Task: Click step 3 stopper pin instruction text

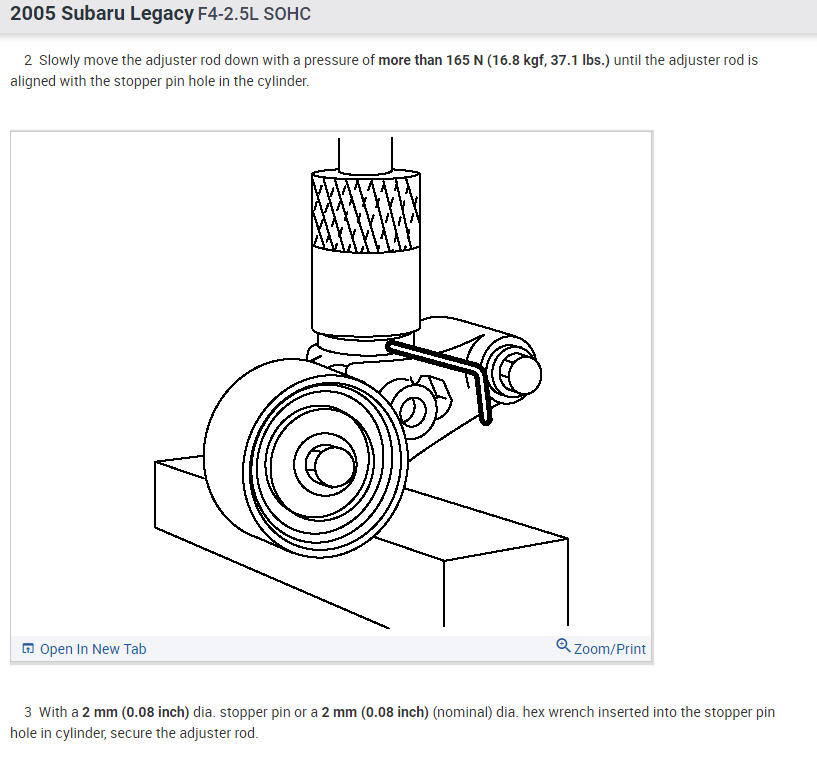Action: point(392,722)
